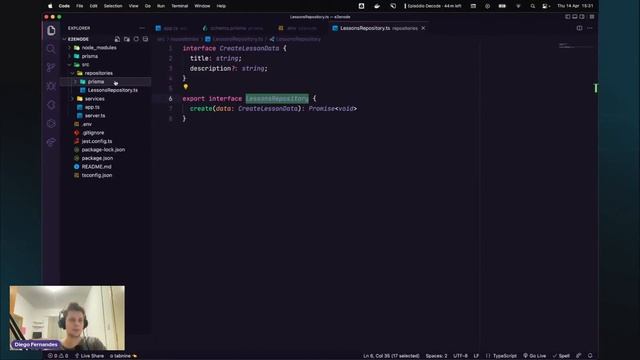The image size is (640, 360).
Task: Click the Ln 6, Col 35 cursor position
Action: pyautogui.click(x=391, y=356)
